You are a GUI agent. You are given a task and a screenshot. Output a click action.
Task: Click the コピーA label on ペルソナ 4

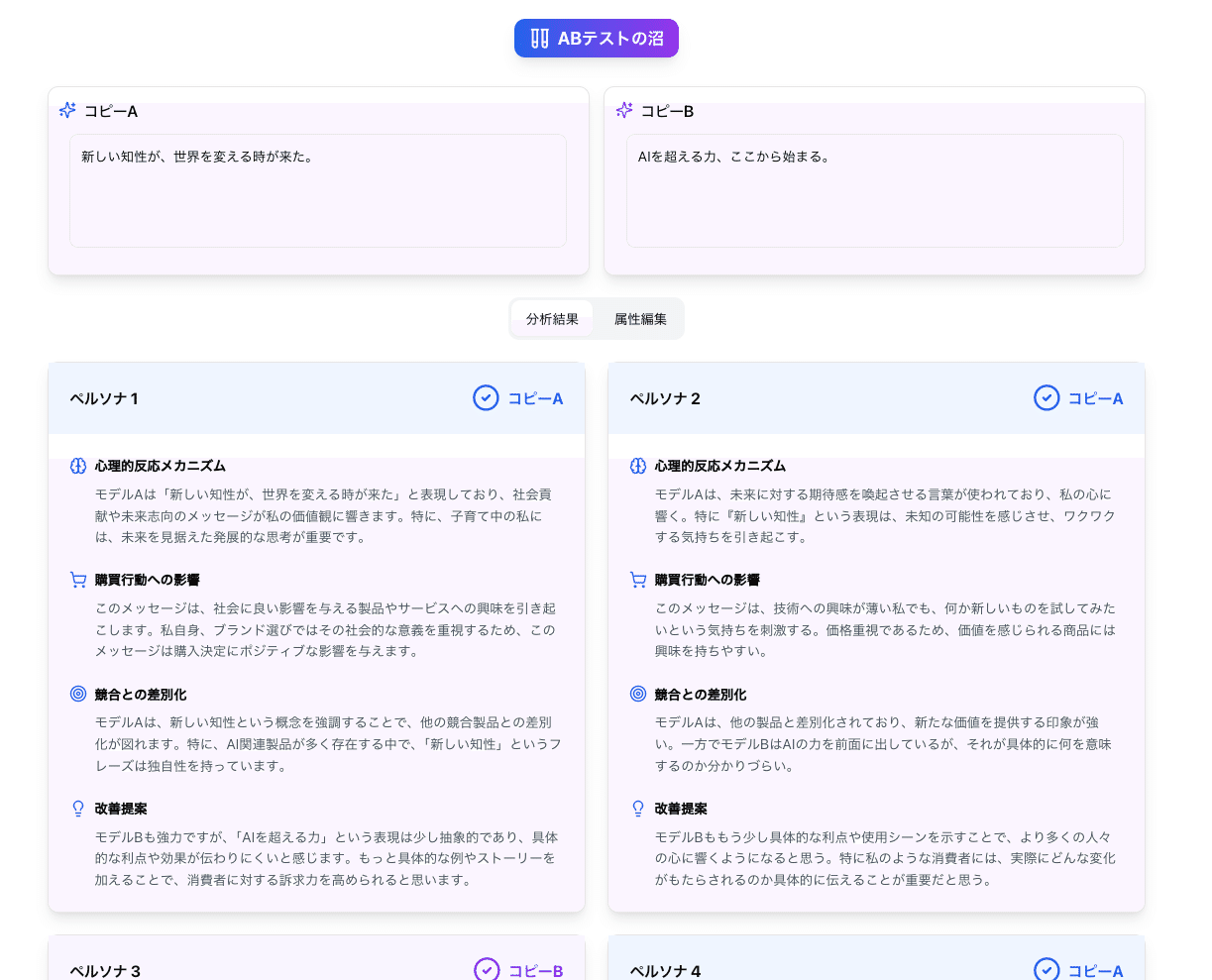coord(1095,971)
